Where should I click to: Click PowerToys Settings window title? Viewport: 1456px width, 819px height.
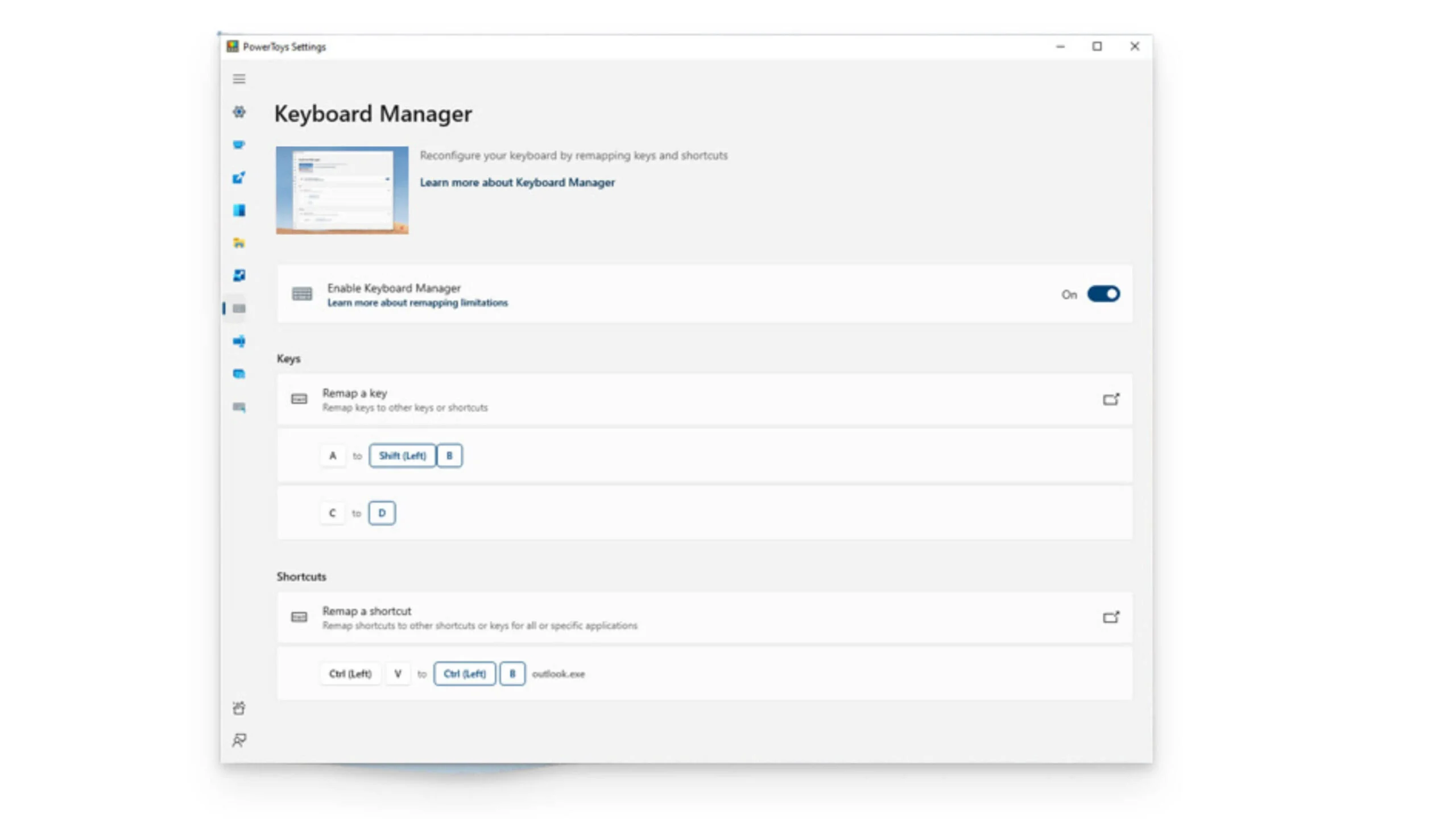click(x=284, y=47)
